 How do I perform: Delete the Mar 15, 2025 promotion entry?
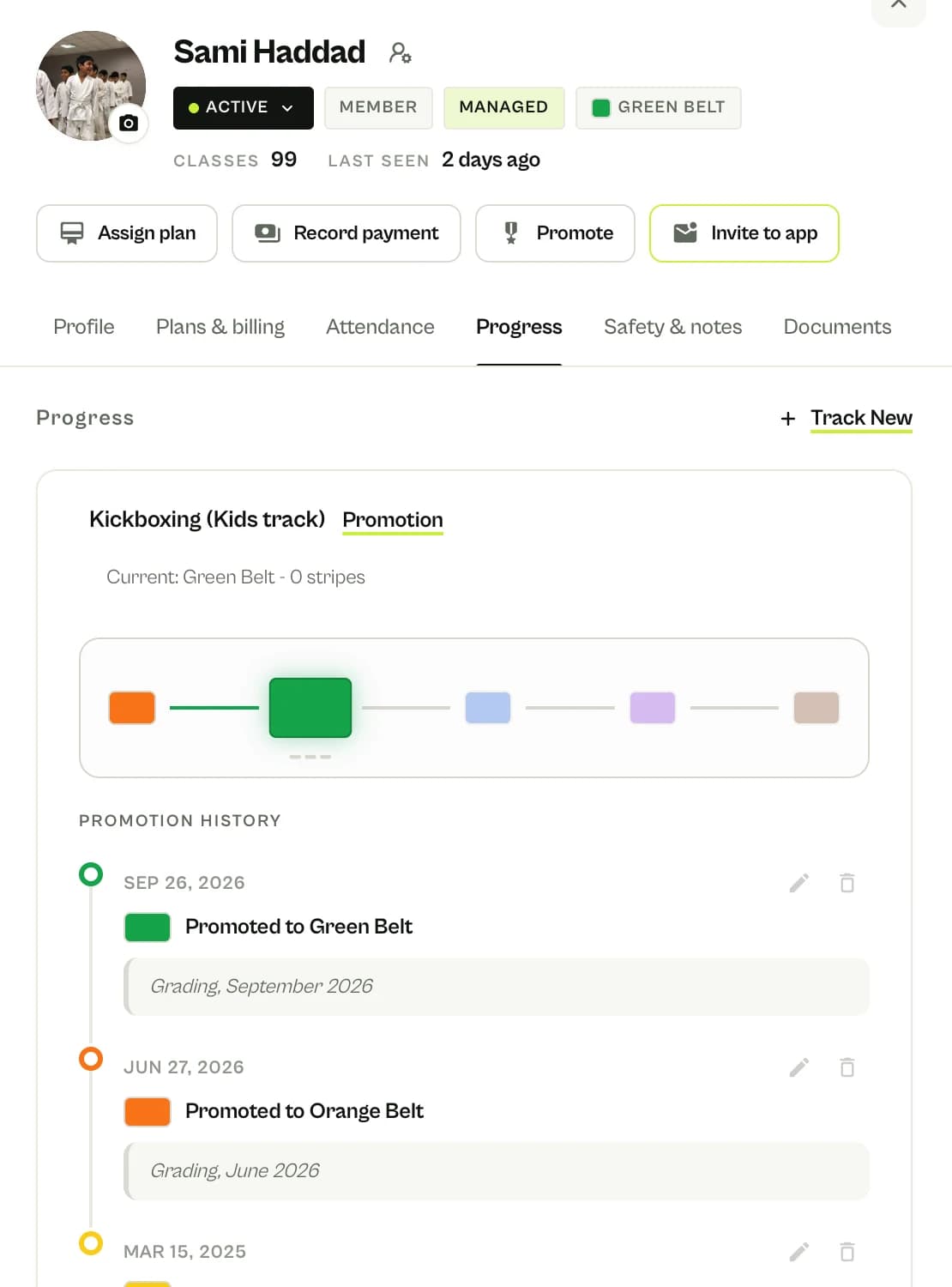(847, 1252)
